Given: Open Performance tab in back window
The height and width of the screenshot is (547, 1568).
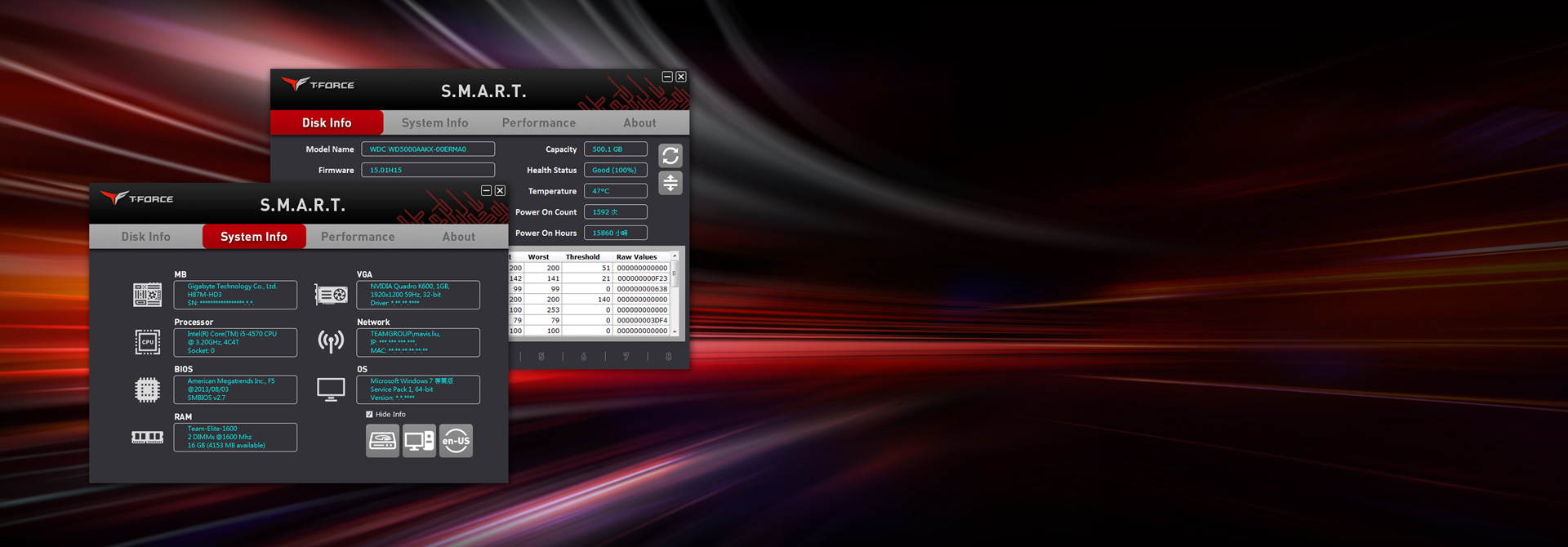Looking at the screenshot, I should pos(539,122).
